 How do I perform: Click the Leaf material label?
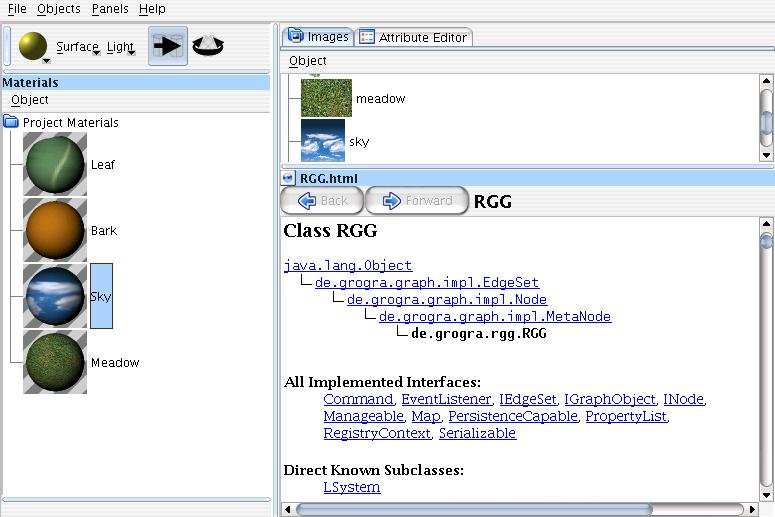click(103, 165)
